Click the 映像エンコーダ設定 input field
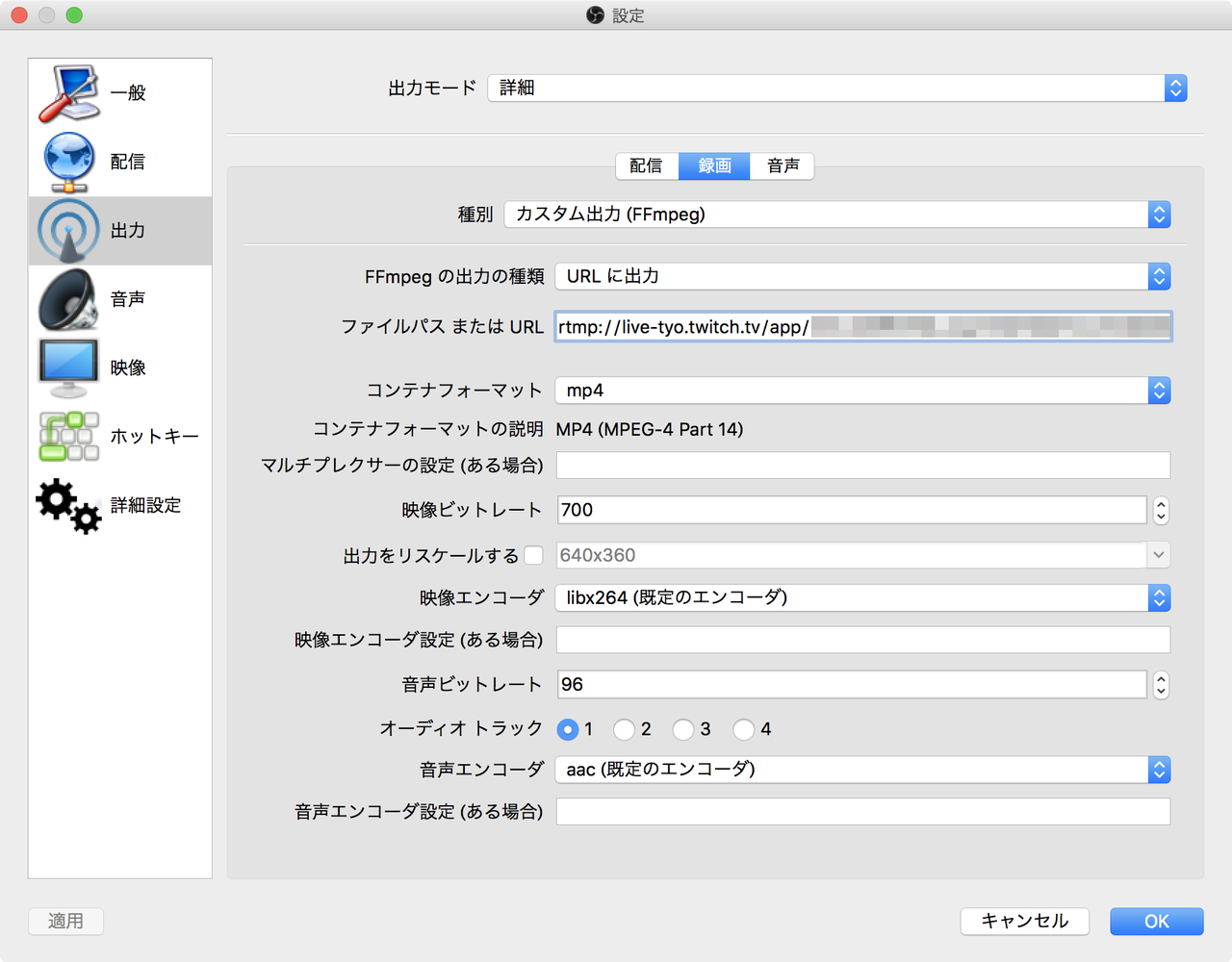Viewport: 1232px width, 962px height. click(x=863, y=641)
